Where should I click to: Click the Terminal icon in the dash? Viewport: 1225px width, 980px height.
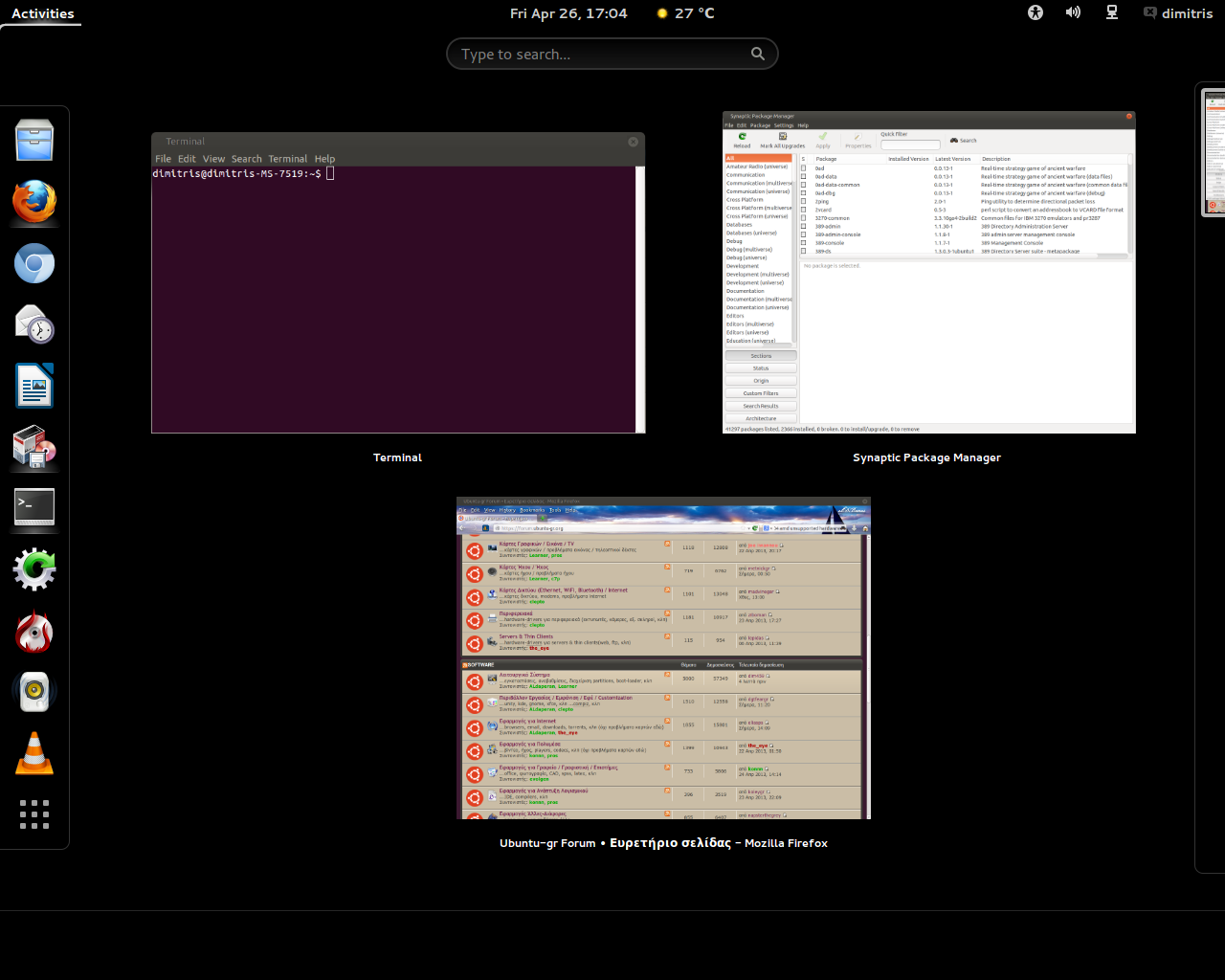pyautogui.click(x=34, y=507)
